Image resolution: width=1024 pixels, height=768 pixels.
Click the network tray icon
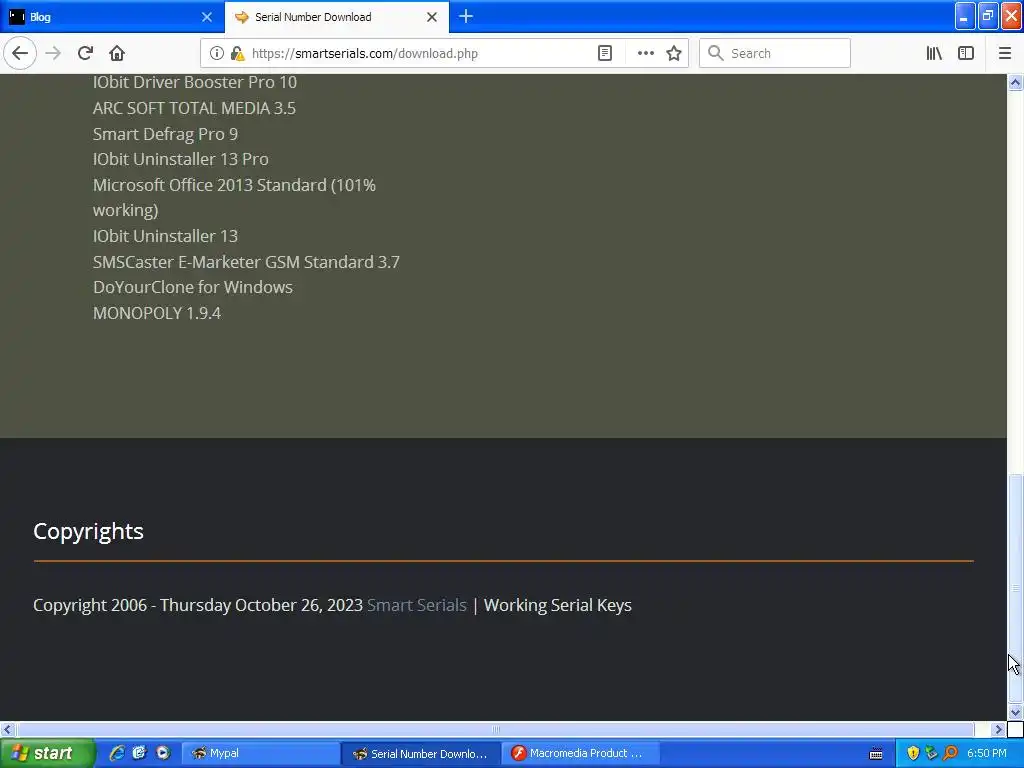(932, 753)
